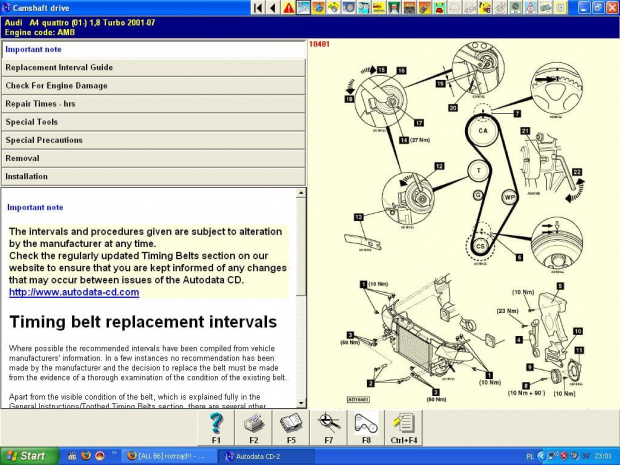Click the 'Timing belt replacement intervals' heading

143,322
